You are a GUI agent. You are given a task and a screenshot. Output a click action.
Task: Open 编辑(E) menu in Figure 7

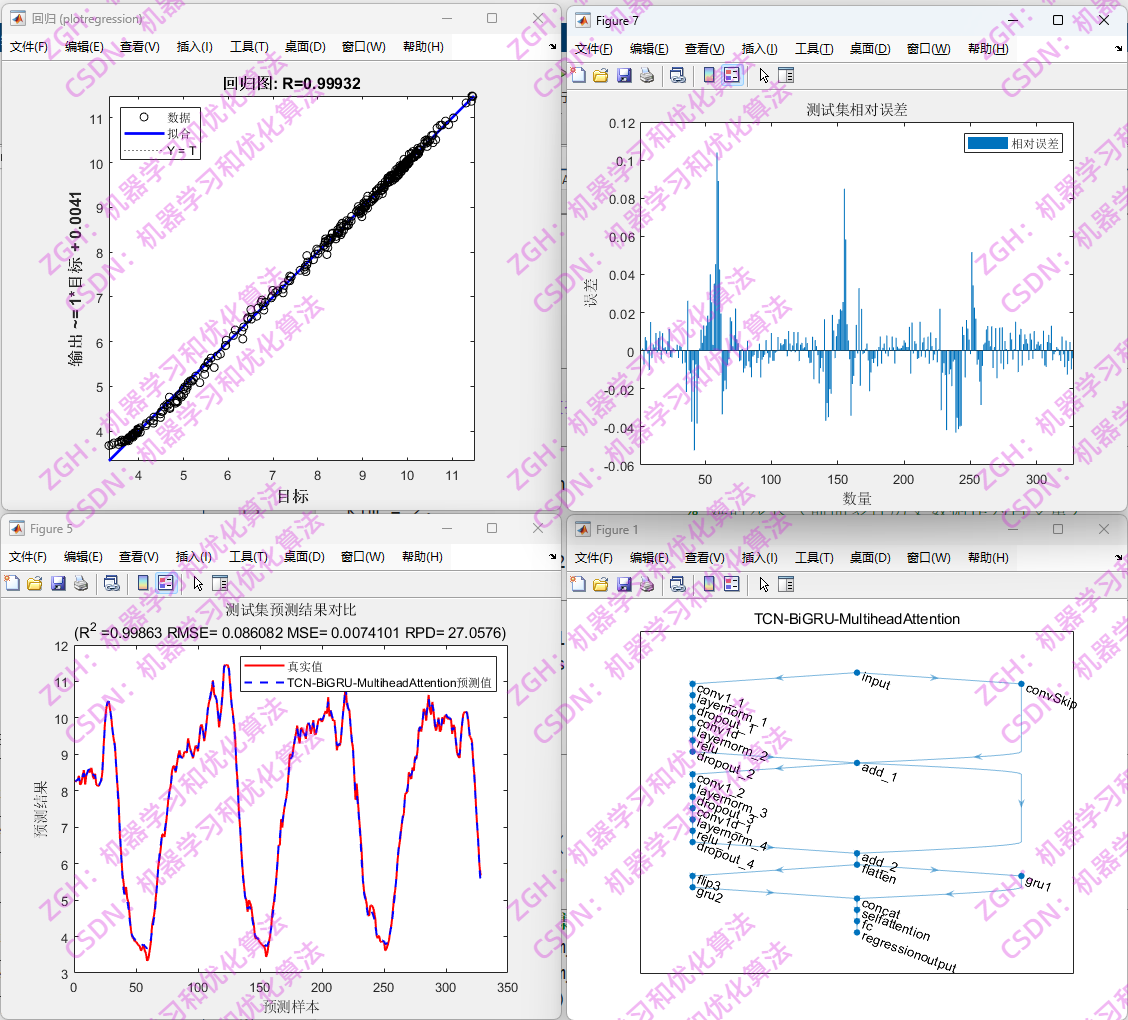(649, 49)
